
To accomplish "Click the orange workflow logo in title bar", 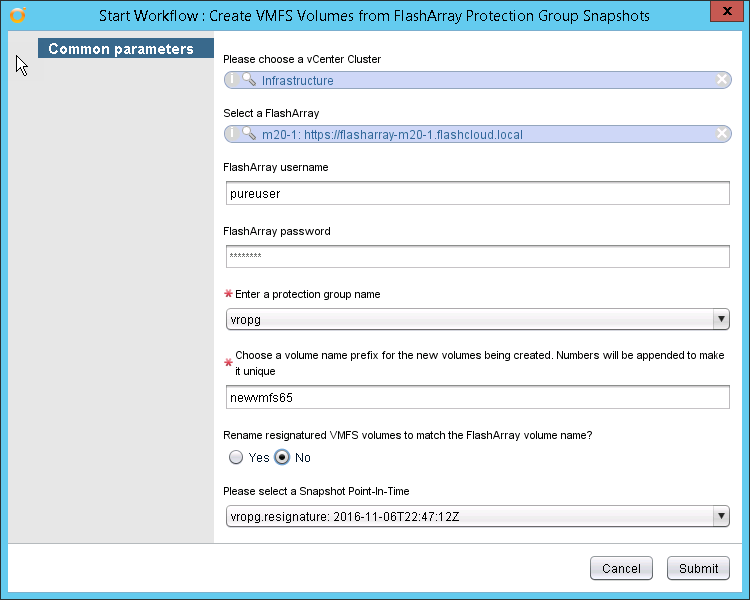I will point(18,15).
